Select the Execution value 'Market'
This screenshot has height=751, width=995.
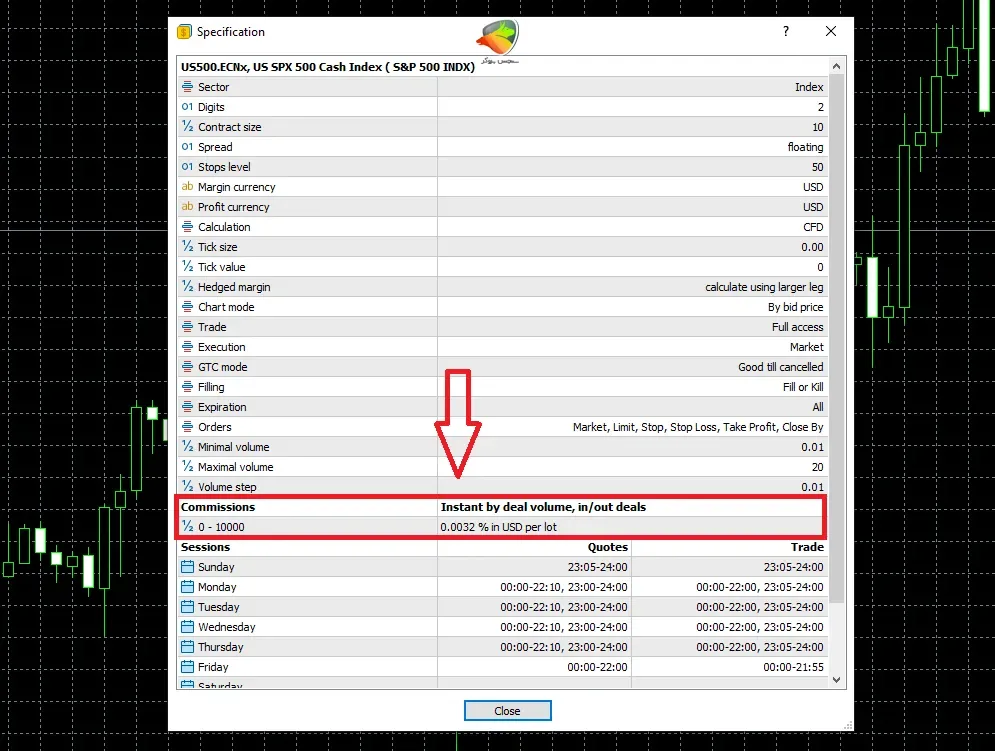click(807, 347)
